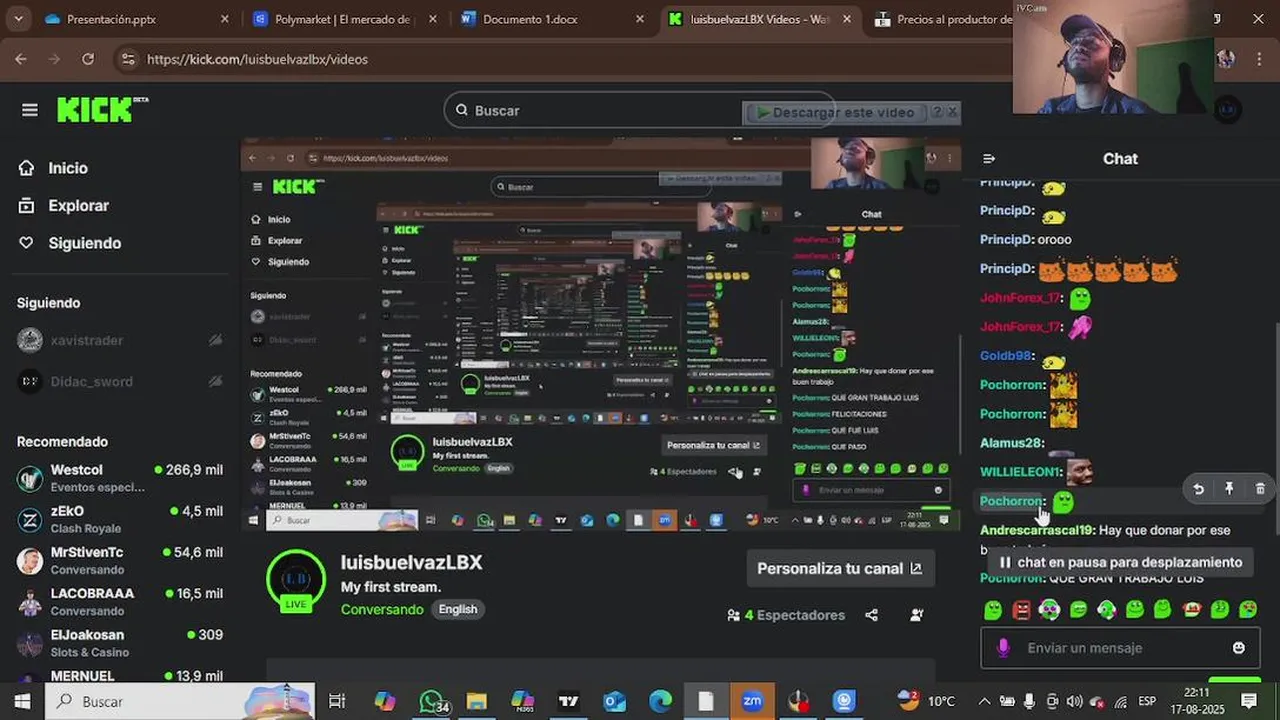Viewport: 1280px width, 720px height.
Task: Open the browser tab search dropdown
Action: (x=18, y=19)
